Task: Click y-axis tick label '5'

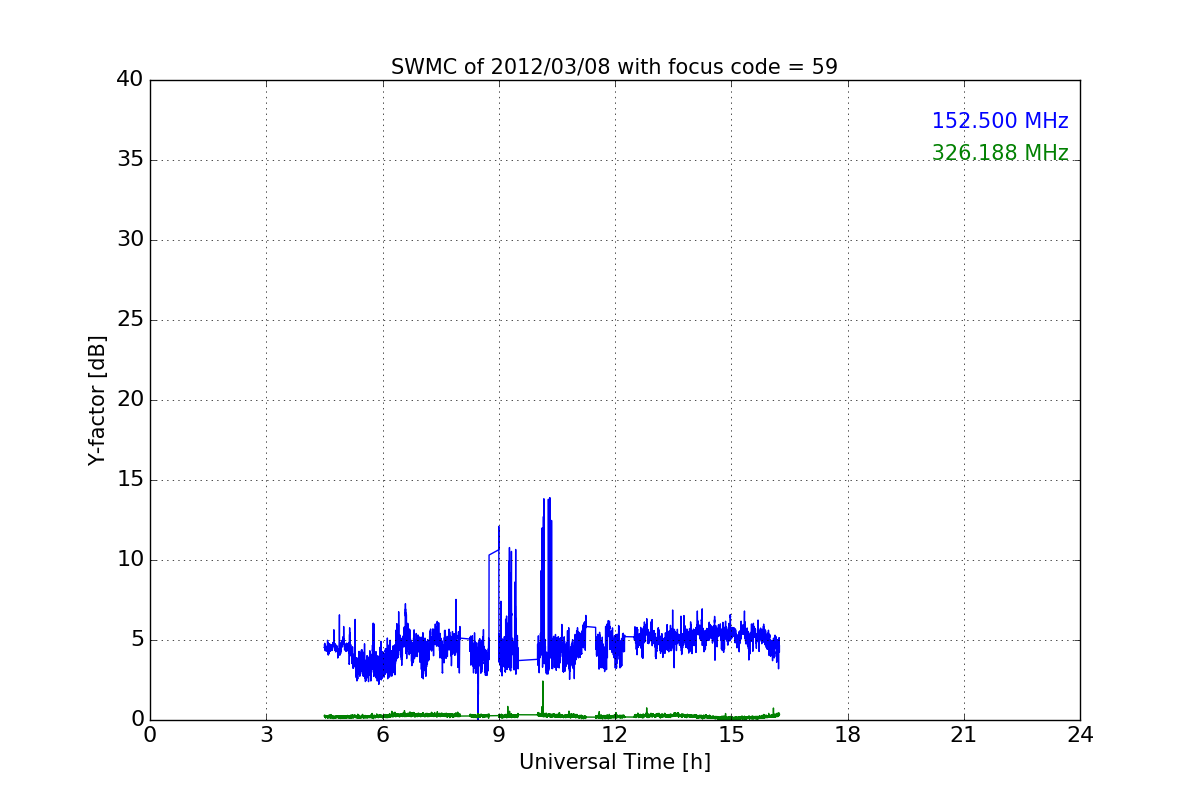Action: 137,640
